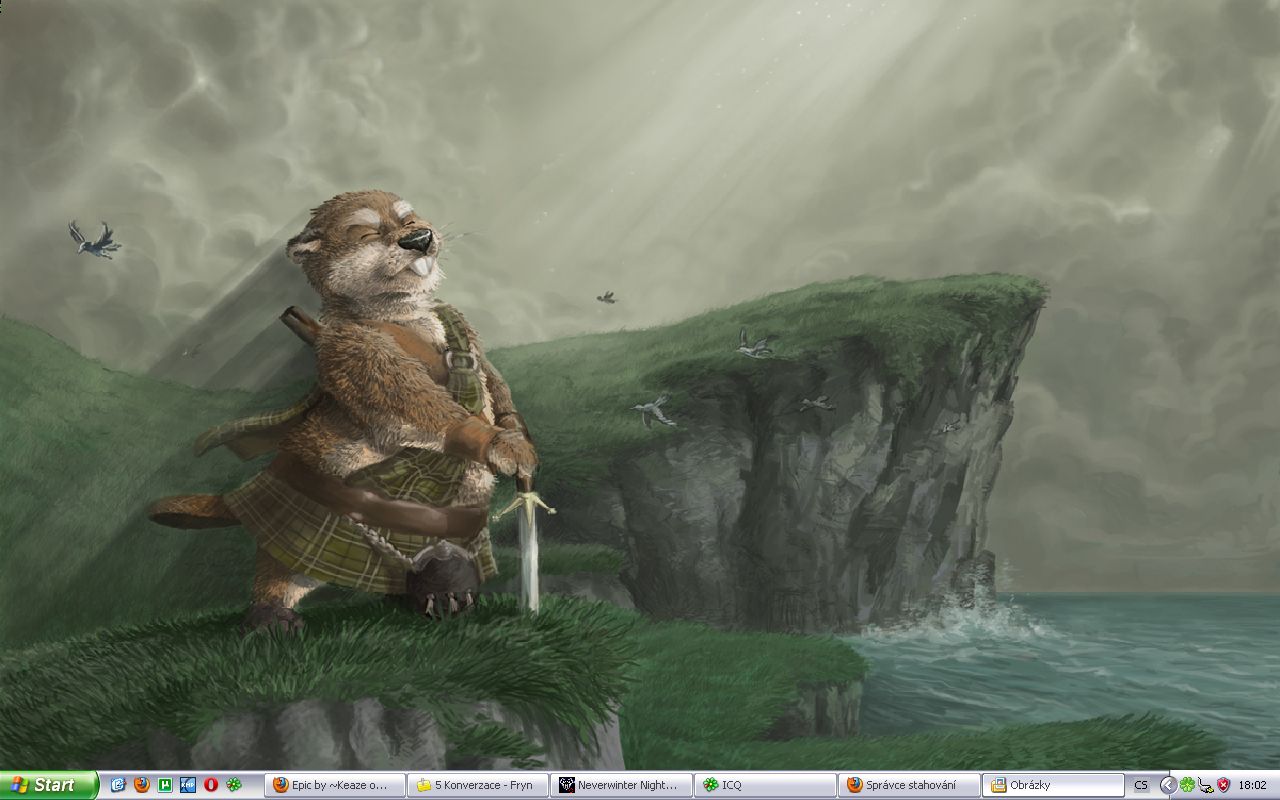Open network connection tray icon
Image resolution: width=1280 pixels, height=800 pixels.
(1205, 785)
